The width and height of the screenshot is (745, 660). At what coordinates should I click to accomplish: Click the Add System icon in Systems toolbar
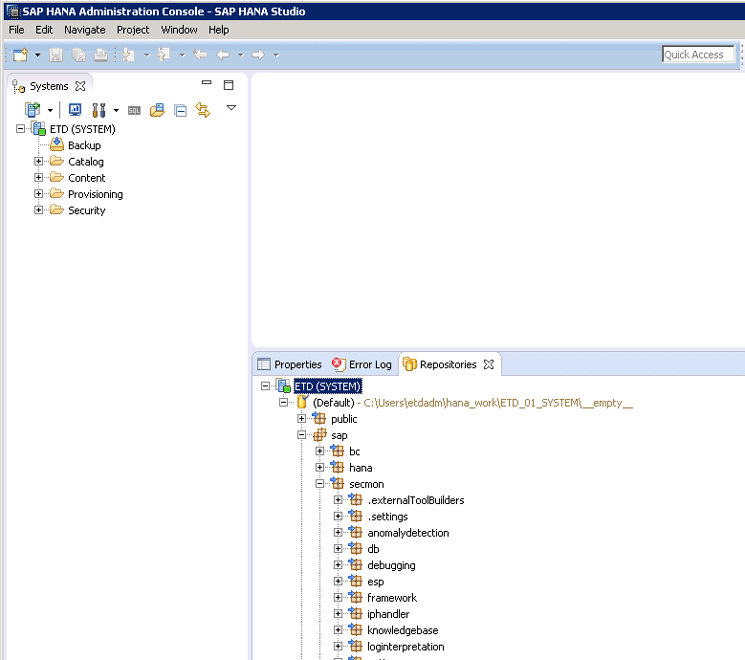[x=32, y=110]
